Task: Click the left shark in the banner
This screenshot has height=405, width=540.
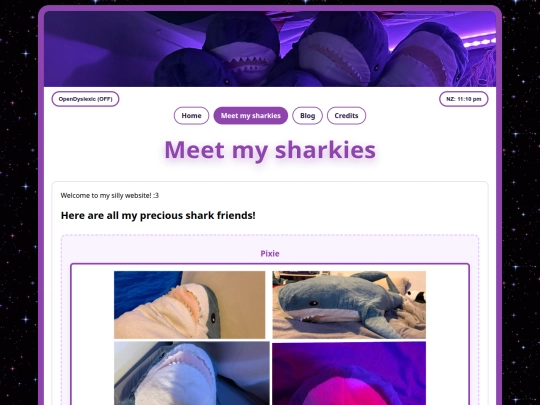Action: (241, 50)
